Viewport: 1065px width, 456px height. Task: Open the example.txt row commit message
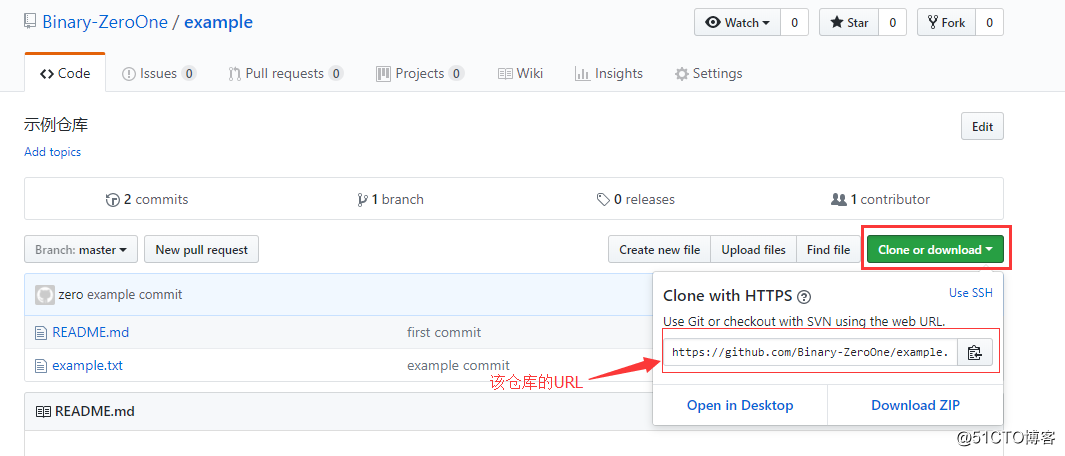[x=458, y=366]
